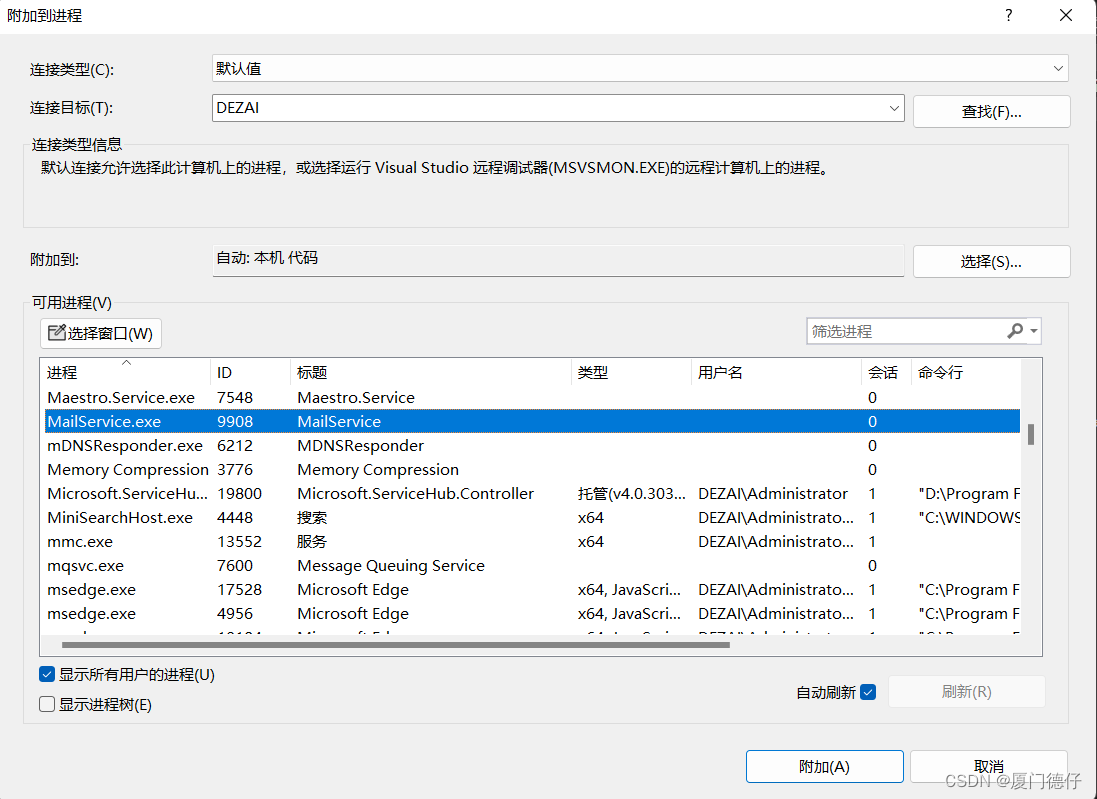Sort by the 类型 column header

[632, 372]
